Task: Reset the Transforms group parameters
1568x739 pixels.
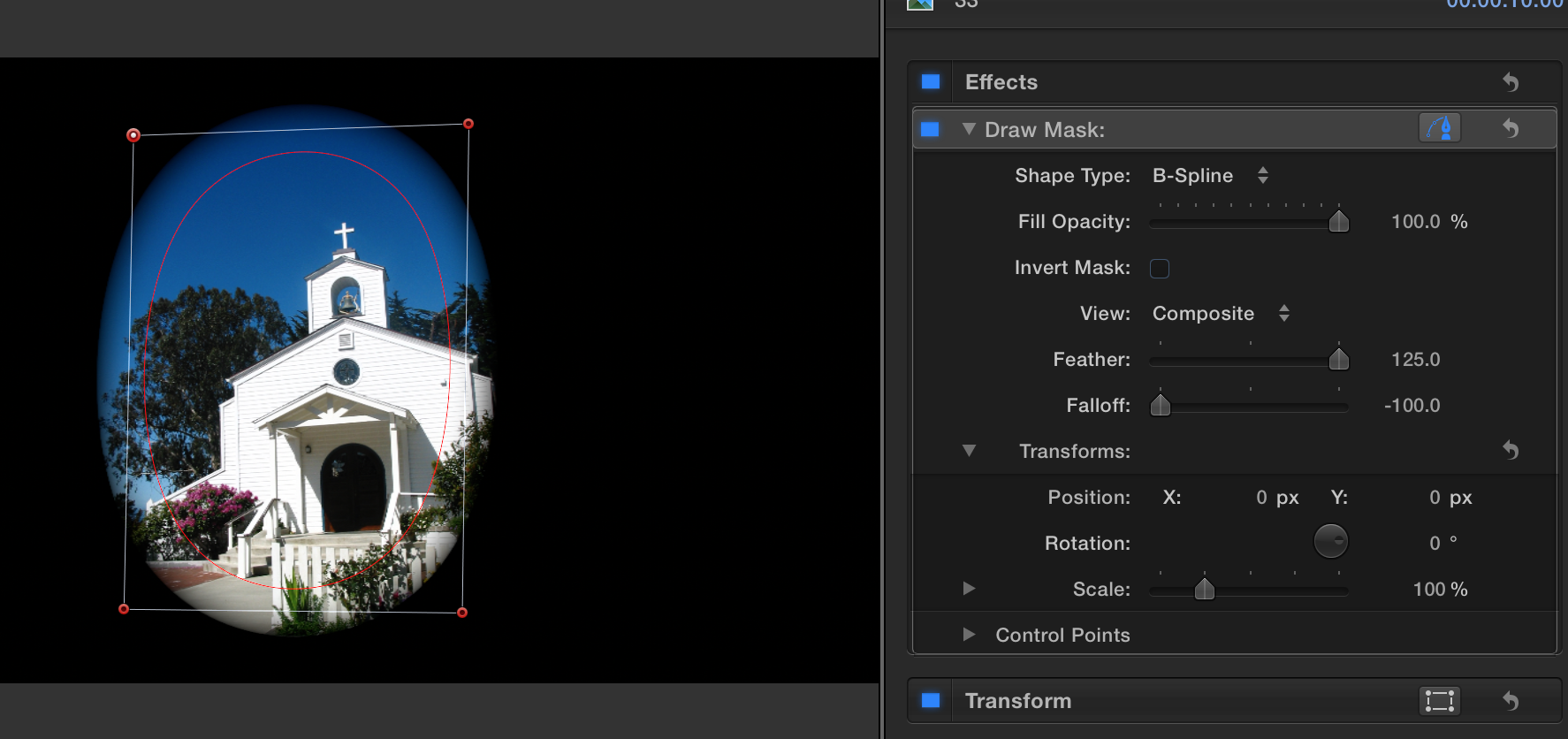Action: [1511, 451]
